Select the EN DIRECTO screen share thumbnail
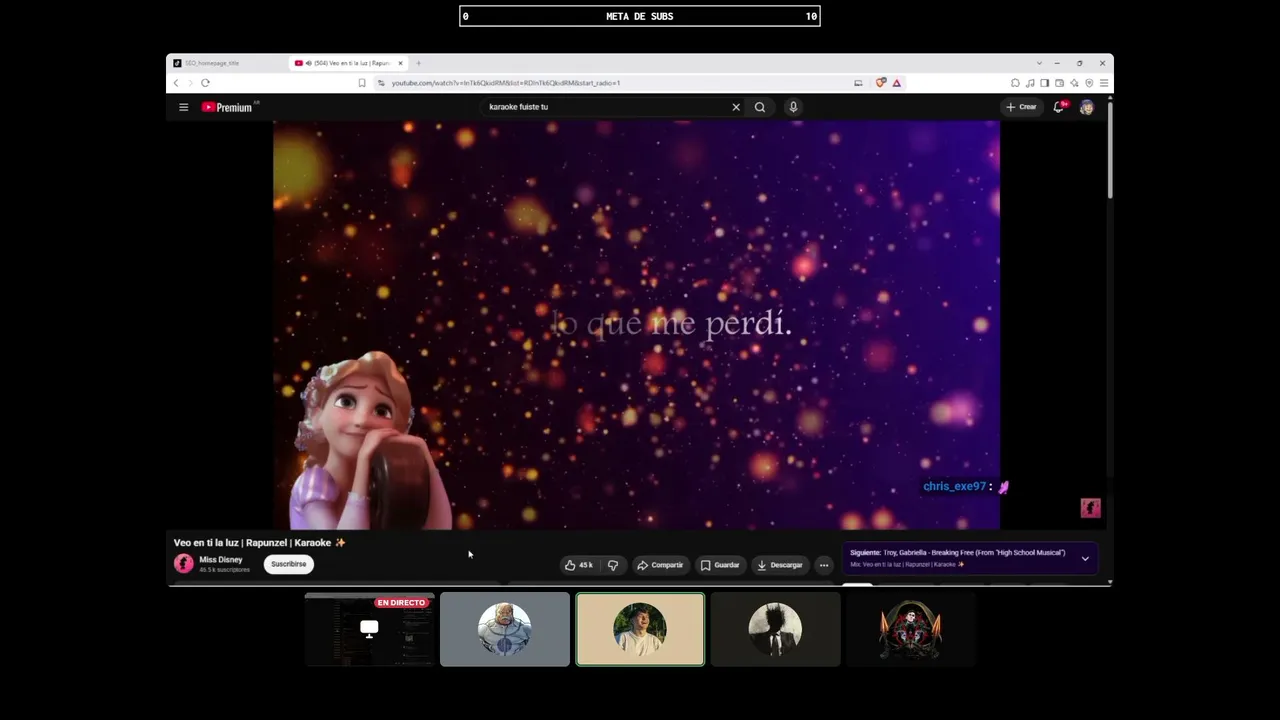The image size is (1280, 720). 370,629
